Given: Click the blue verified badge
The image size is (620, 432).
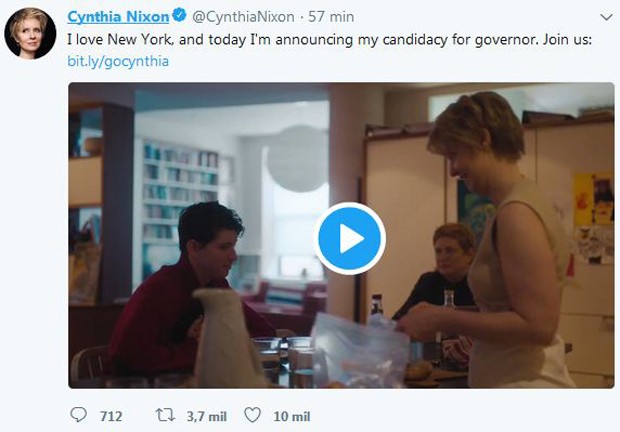Looking at the screenshot, I should tap(180, 15).
